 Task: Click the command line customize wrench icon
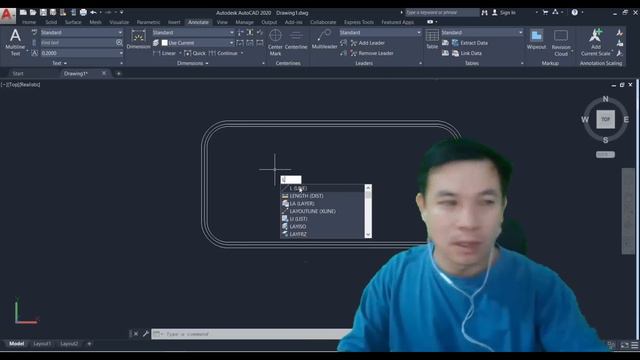tap(146, 334)
